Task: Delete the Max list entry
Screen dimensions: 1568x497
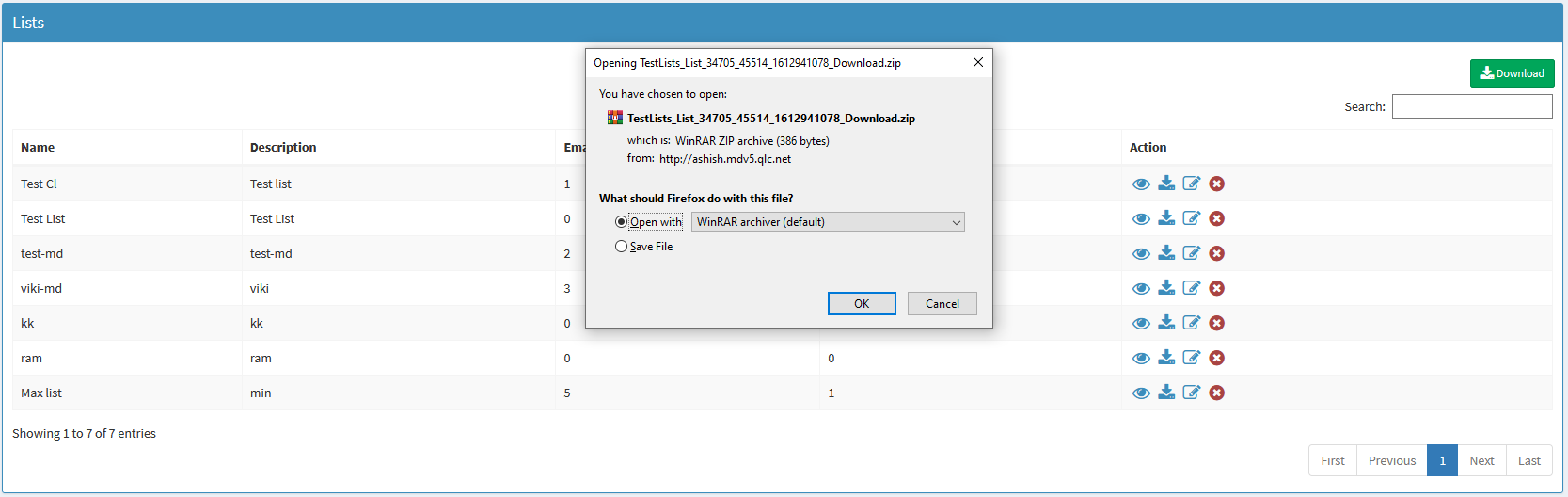Action: pos(1216,393)
